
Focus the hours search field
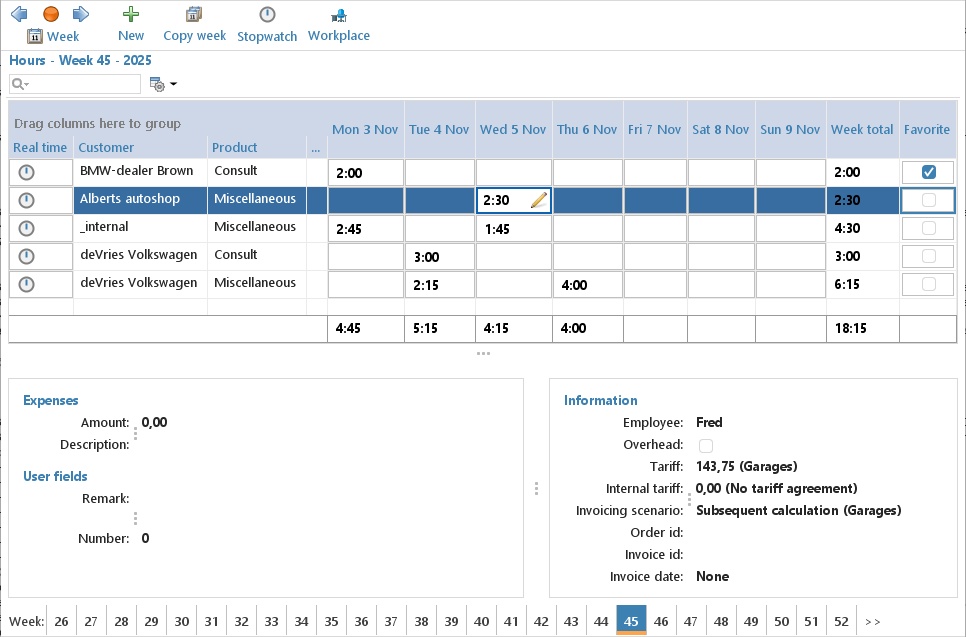click(75, 84)
